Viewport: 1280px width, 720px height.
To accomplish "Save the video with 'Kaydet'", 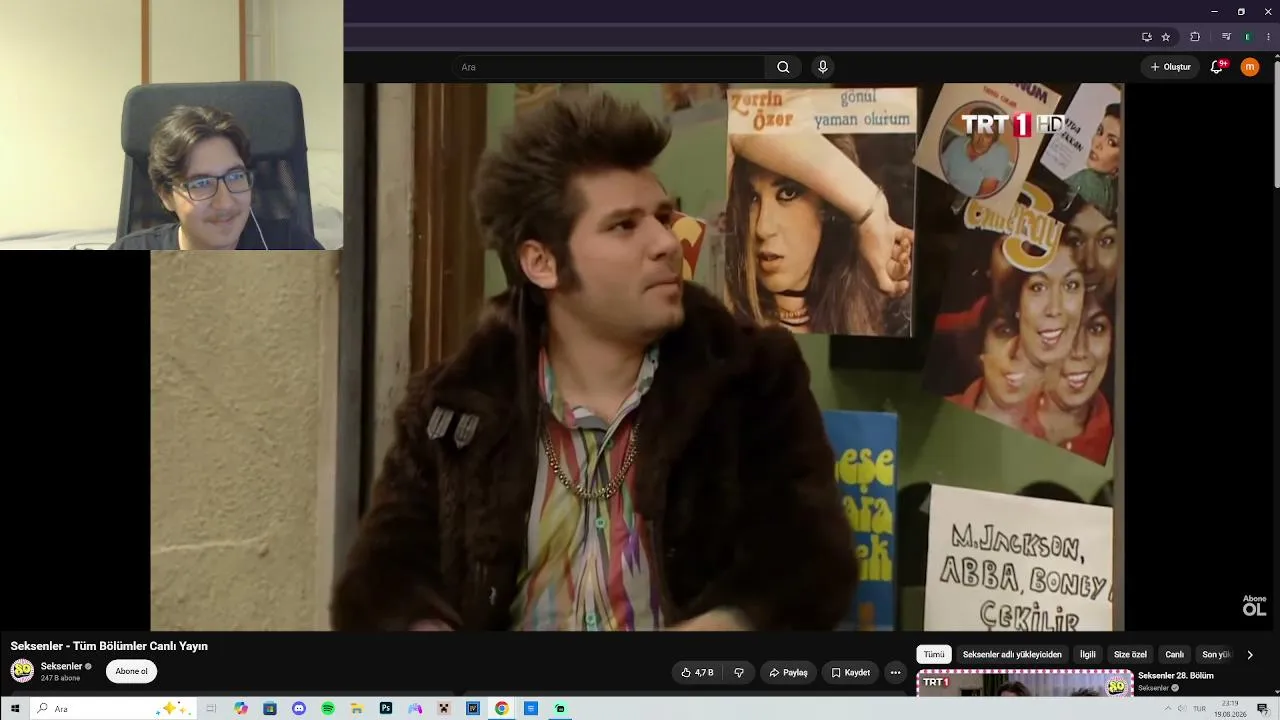I will pyautogui.click(x=851, y=673).
